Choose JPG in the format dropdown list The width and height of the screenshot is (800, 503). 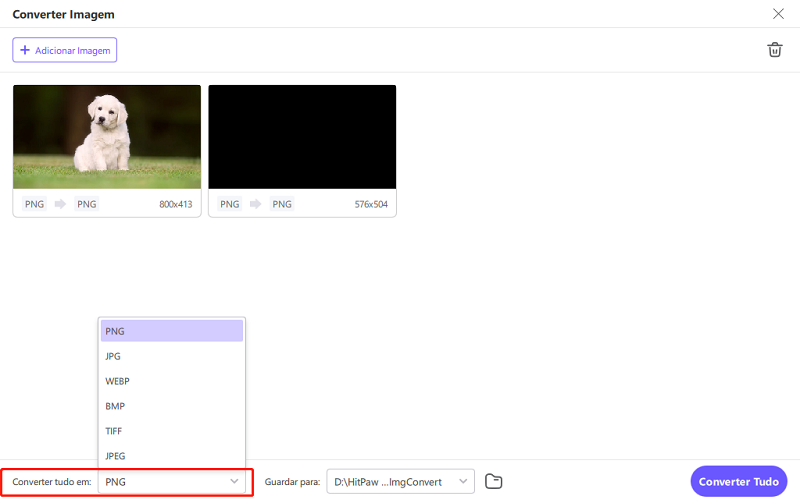point(172,356)
